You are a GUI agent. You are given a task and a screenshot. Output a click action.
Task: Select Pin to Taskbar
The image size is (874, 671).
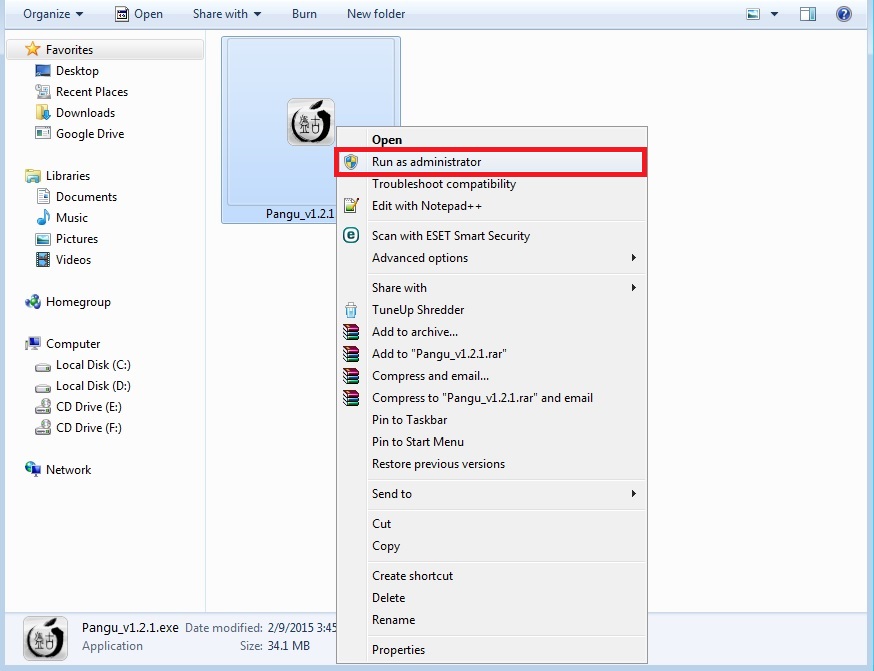[491, 420]
